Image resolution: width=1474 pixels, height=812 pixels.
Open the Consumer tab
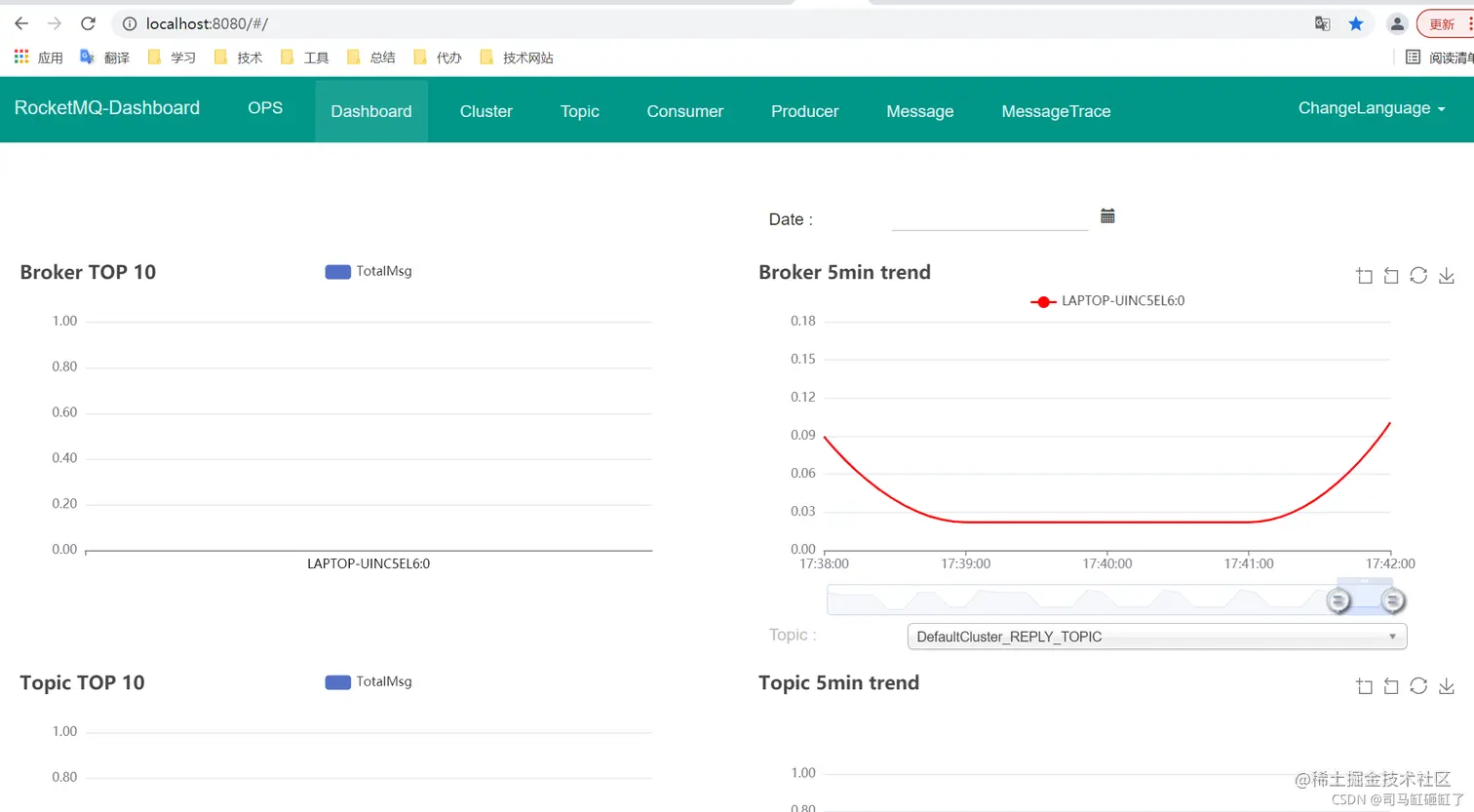[x=685, y=111]
